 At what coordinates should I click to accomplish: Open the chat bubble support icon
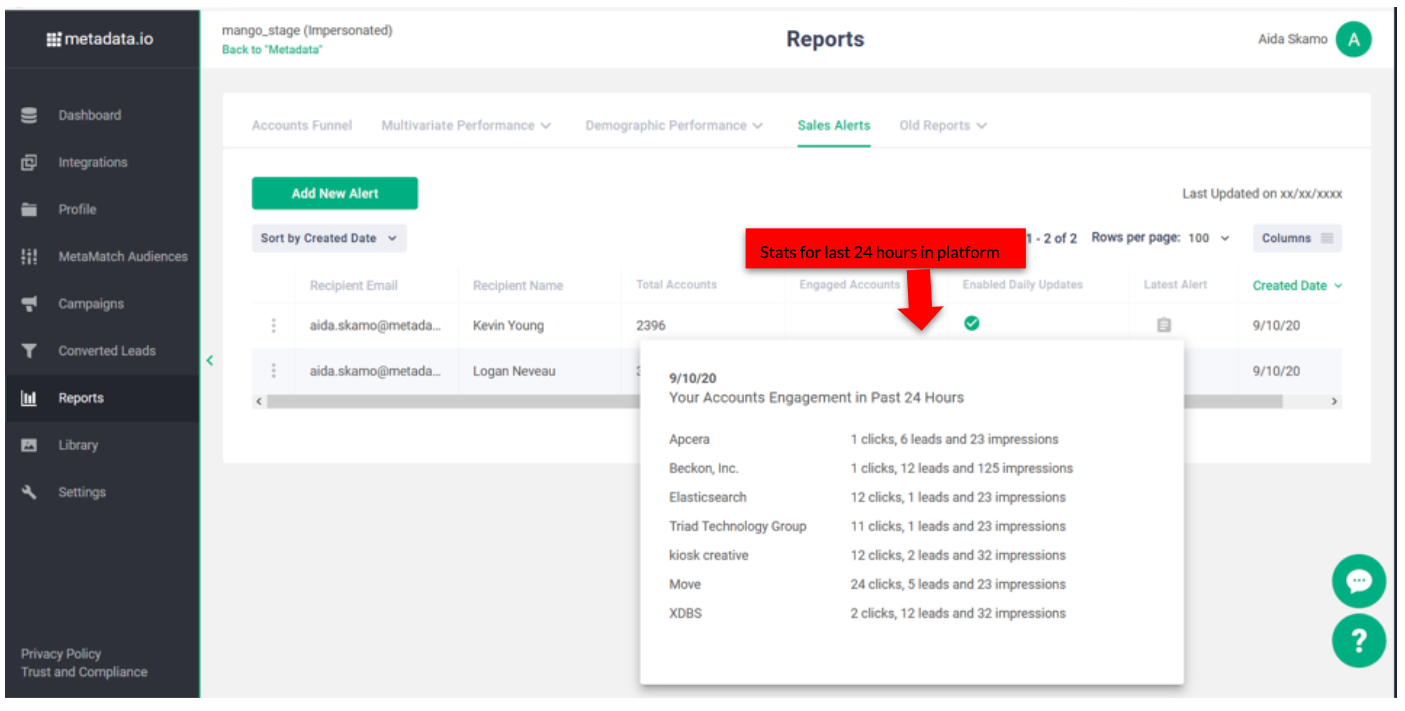click(x=1358, y=581)
